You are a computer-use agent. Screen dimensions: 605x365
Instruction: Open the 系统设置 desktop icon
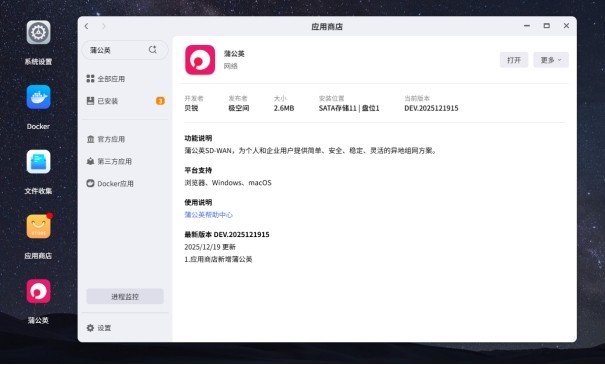[38, 32]
